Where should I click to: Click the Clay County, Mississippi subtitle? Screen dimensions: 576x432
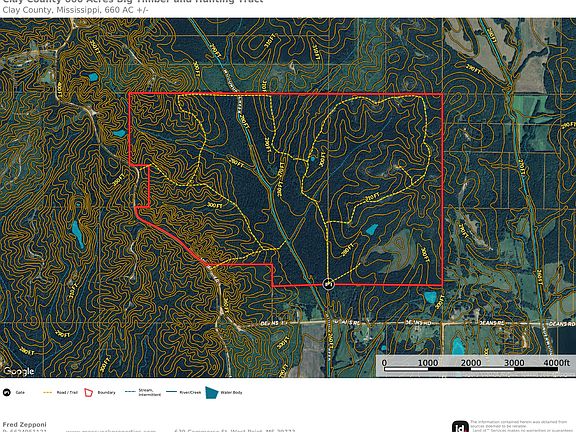[75, 10]
